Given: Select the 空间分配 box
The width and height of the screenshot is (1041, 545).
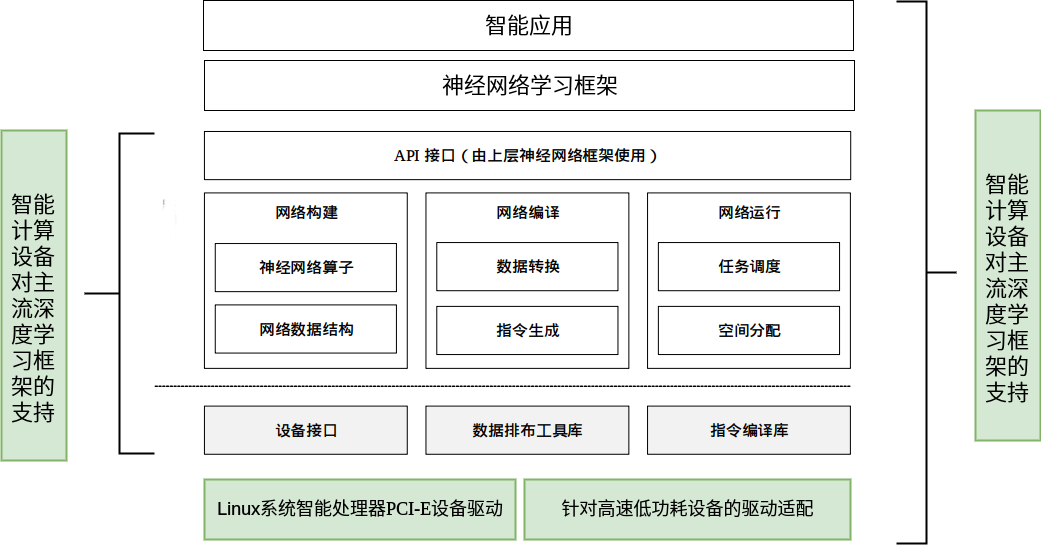Looking at the screenshot, I should coord(749,329).
